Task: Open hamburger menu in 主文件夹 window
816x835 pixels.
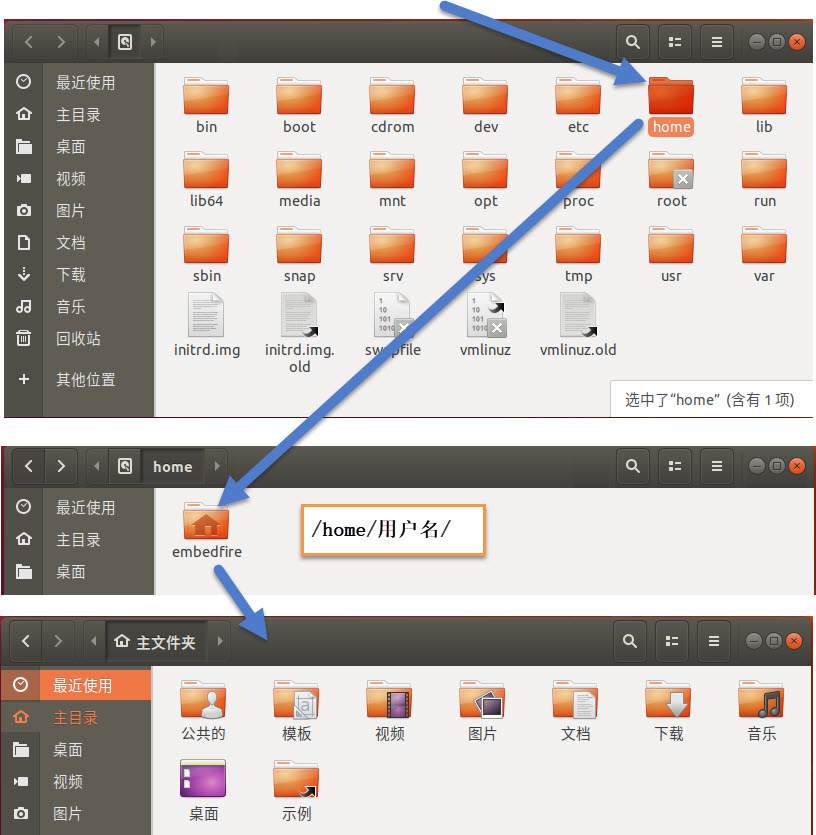Action: coord(714,641)
